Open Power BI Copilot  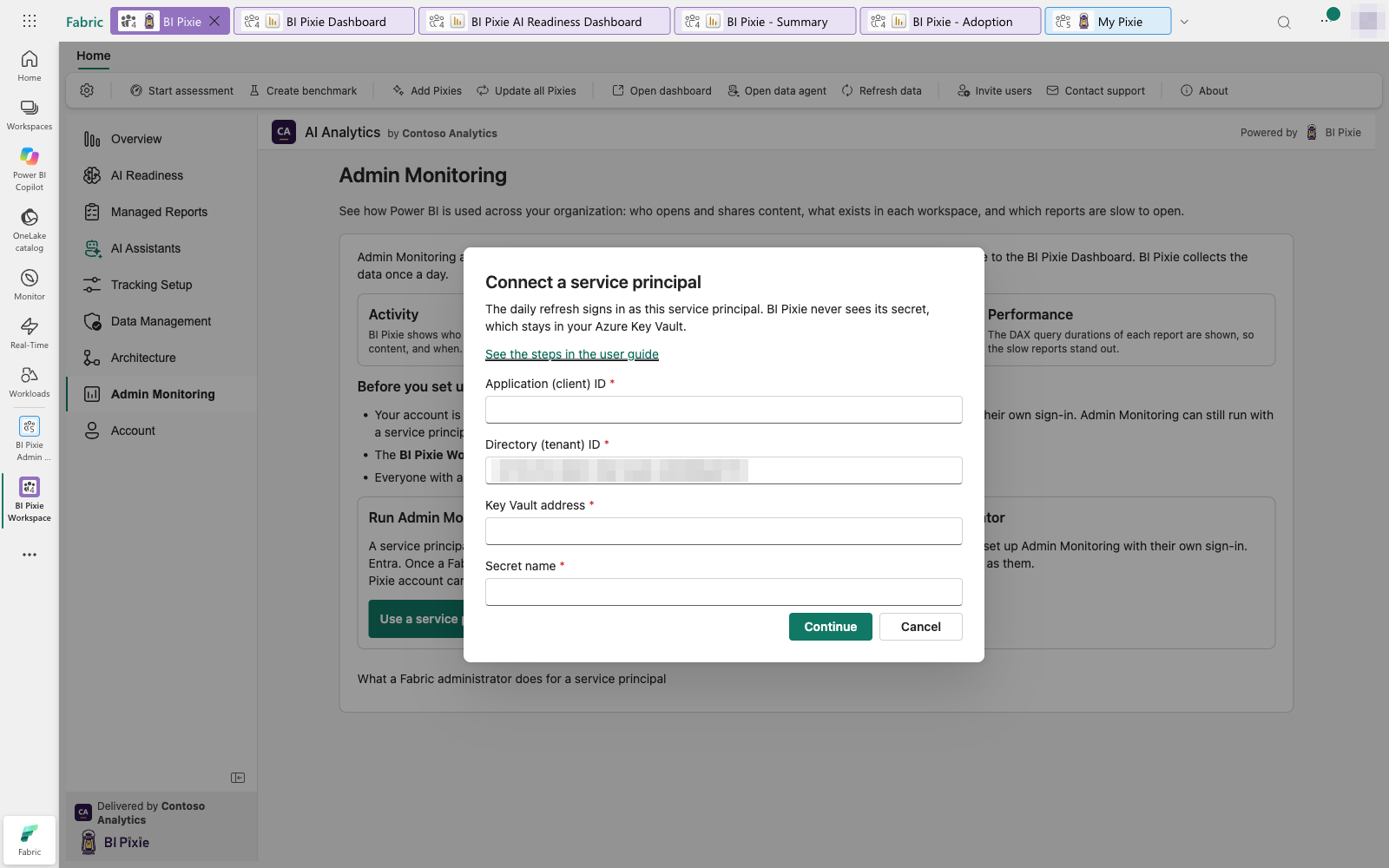coord(30,168)
